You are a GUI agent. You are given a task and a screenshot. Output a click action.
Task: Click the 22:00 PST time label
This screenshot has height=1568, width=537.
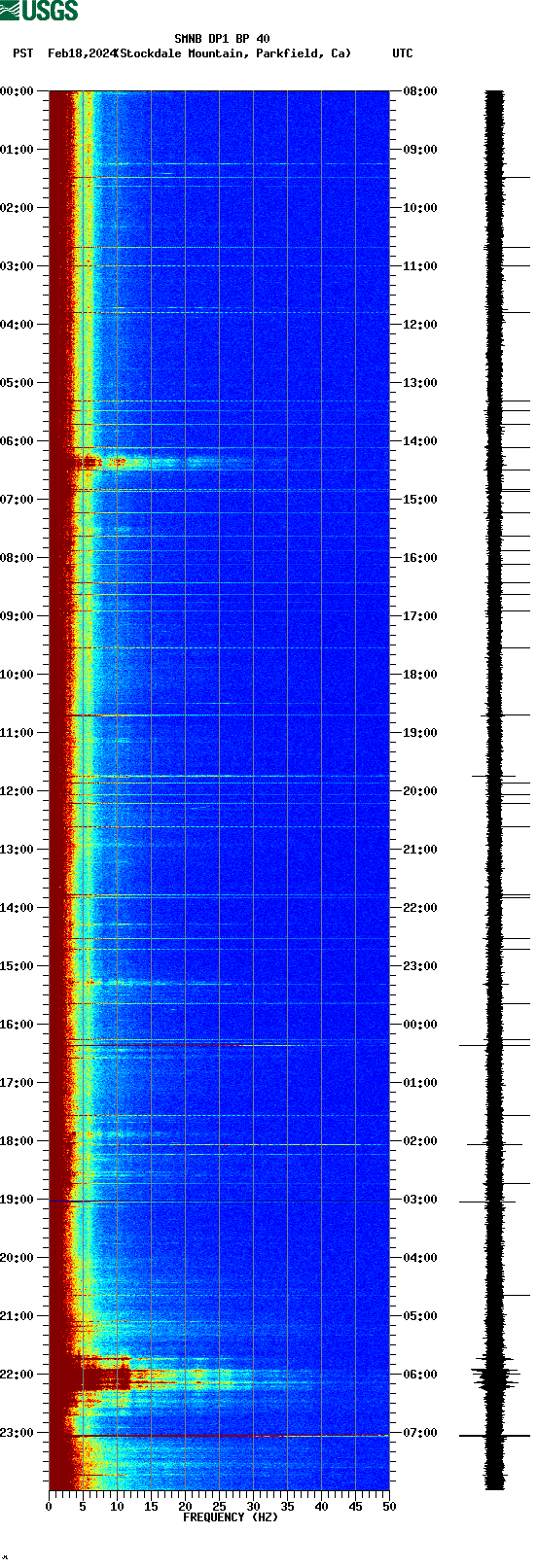pos(17,1375)
